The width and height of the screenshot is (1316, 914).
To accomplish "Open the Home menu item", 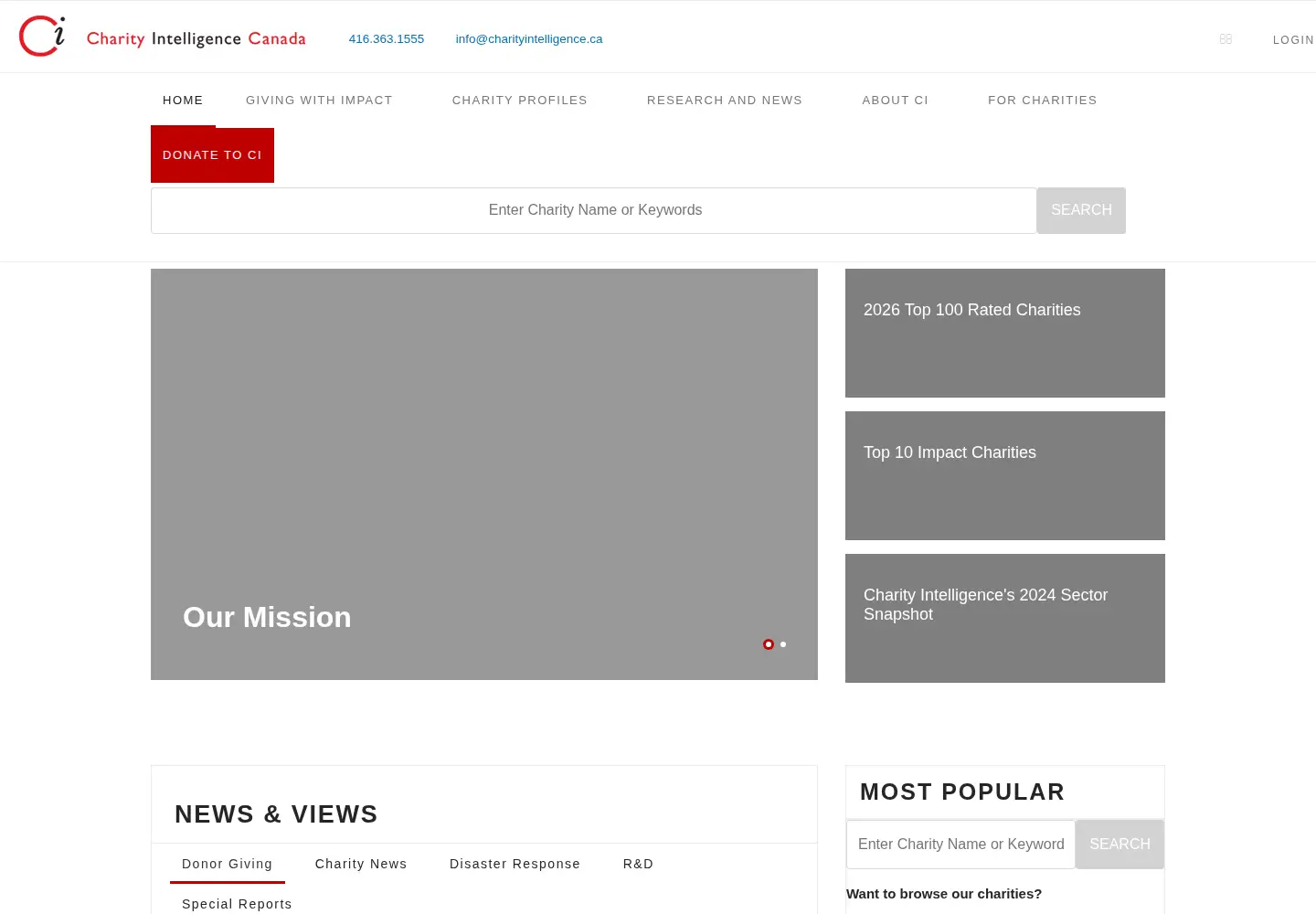I will click(x=183, y=101).
